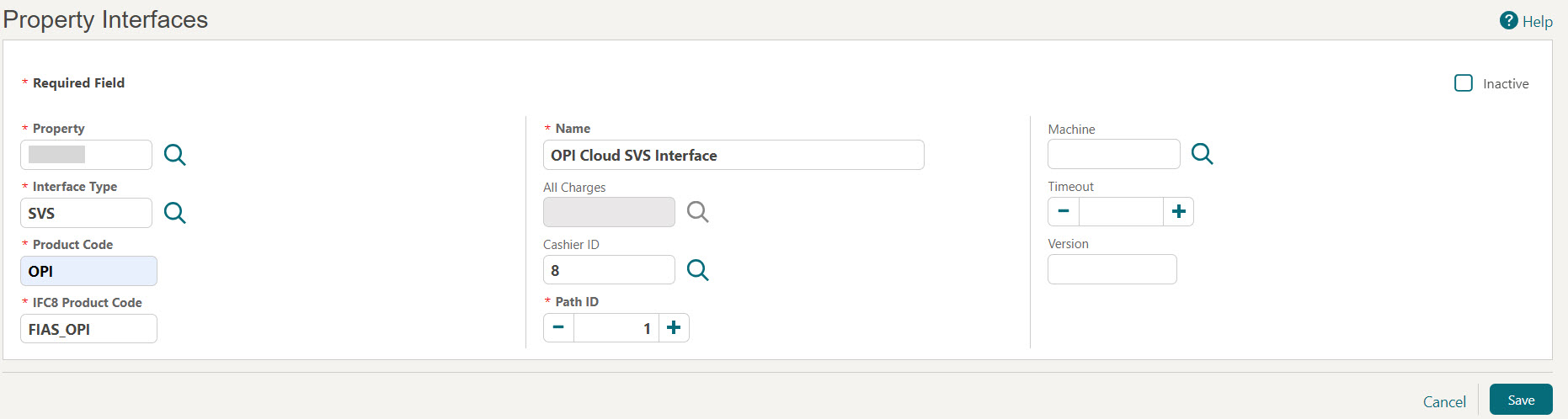Select the Version text box
1568x419 pixels.
pos(1112,269)
